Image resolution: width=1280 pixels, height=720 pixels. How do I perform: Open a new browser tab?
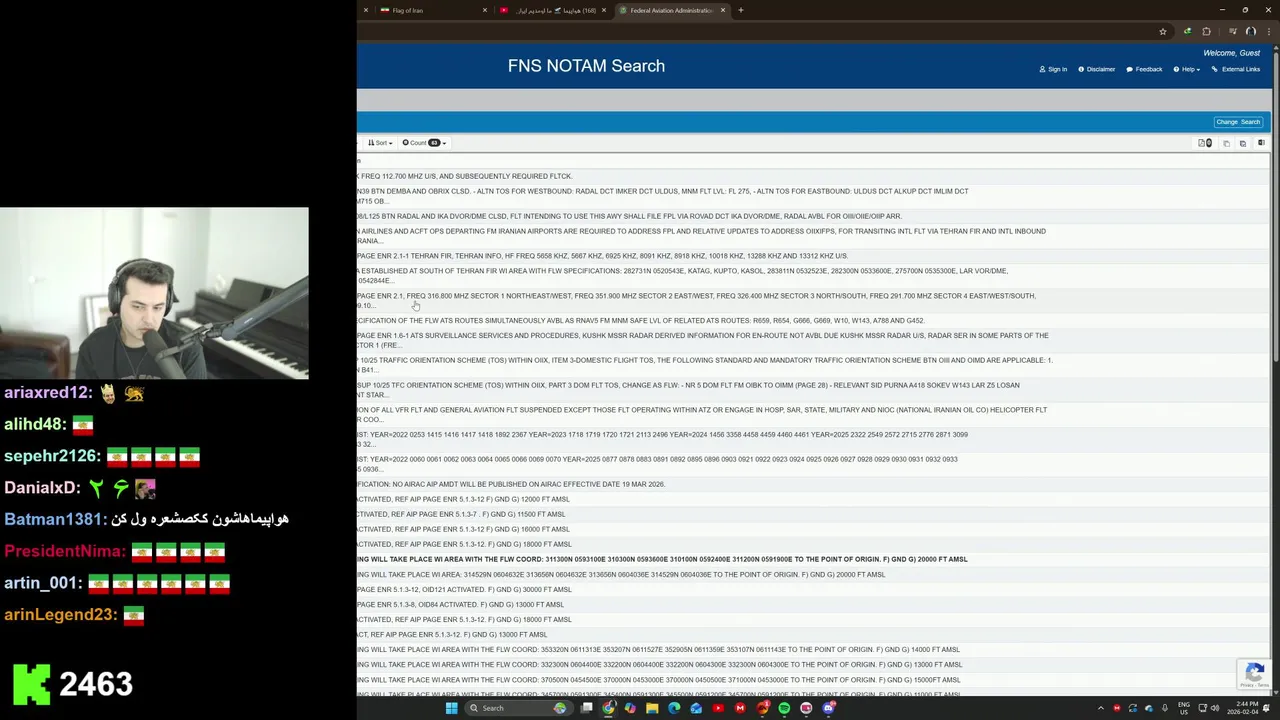[740, 10]
